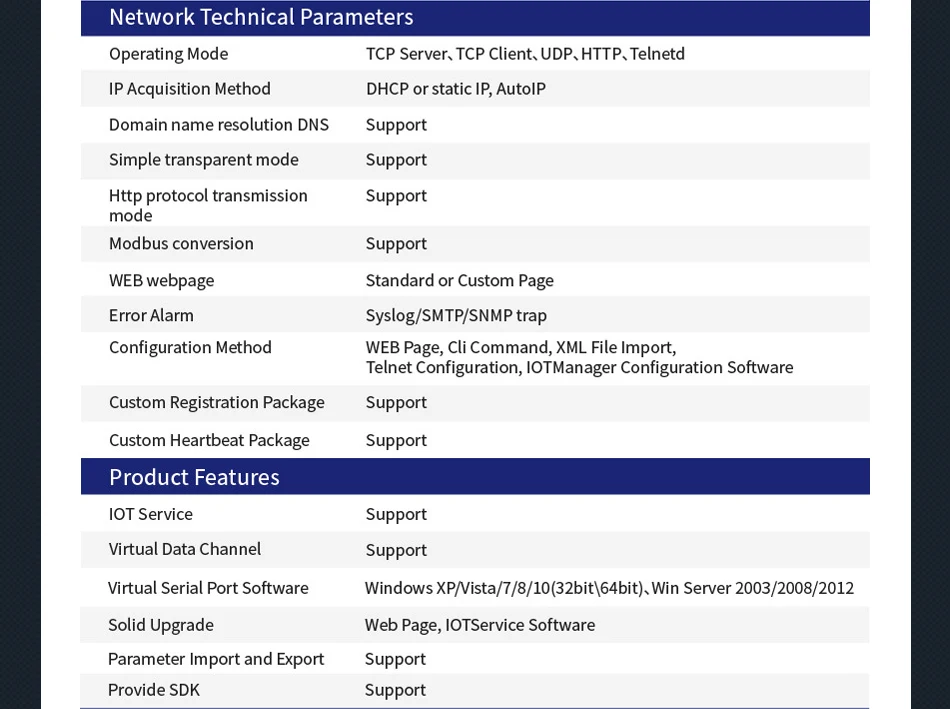Click the Syslog/SMTP/SNMP trap value
This screenshot has height=709, width=950.
click(456, 316)
